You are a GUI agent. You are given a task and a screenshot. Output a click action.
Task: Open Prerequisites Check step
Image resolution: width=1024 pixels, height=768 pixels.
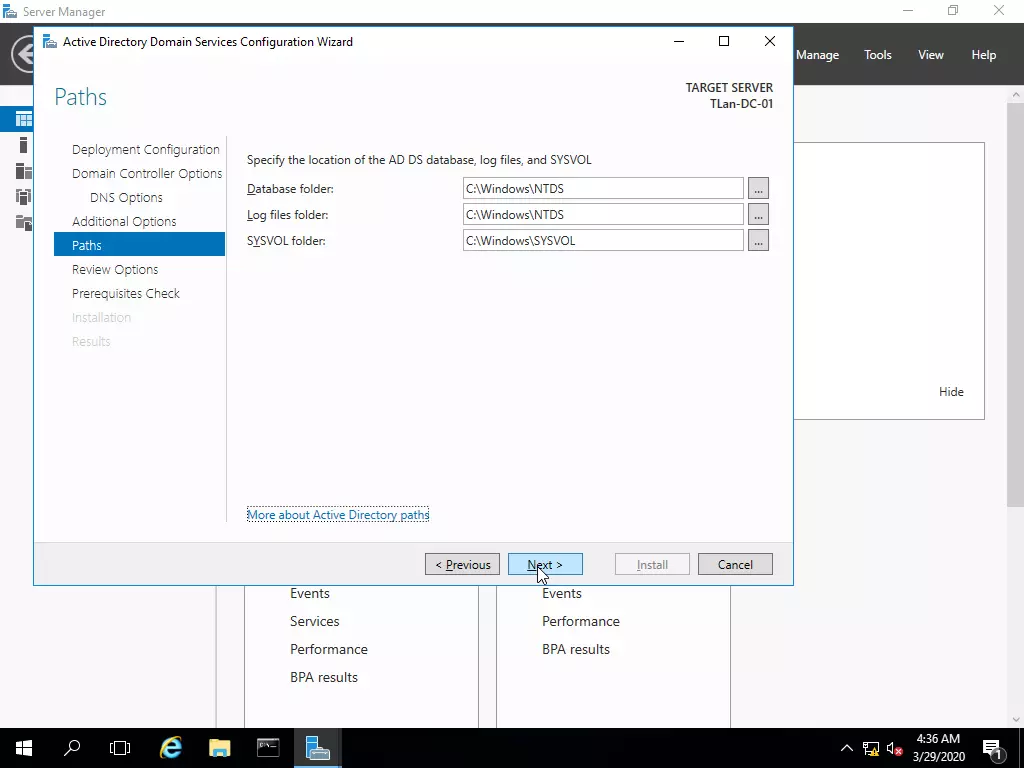[126, 294]
